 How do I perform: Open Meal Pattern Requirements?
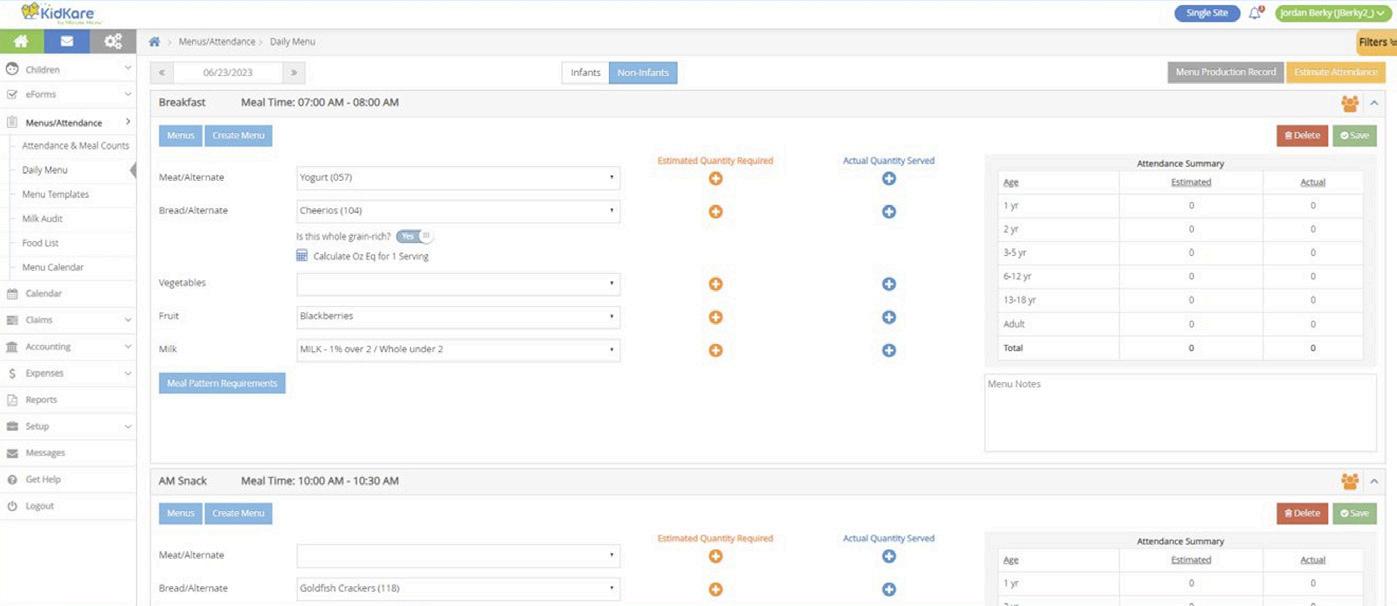click(x=222, y=383)
